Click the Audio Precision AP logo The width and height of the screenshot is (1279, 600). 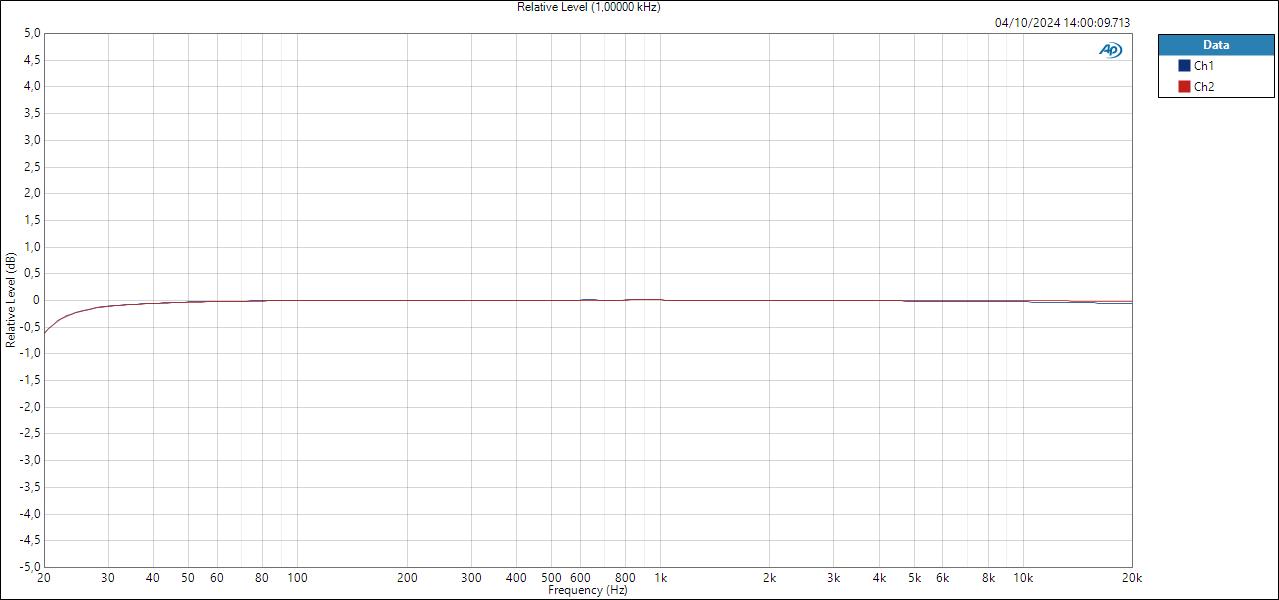coord(1110,47)
